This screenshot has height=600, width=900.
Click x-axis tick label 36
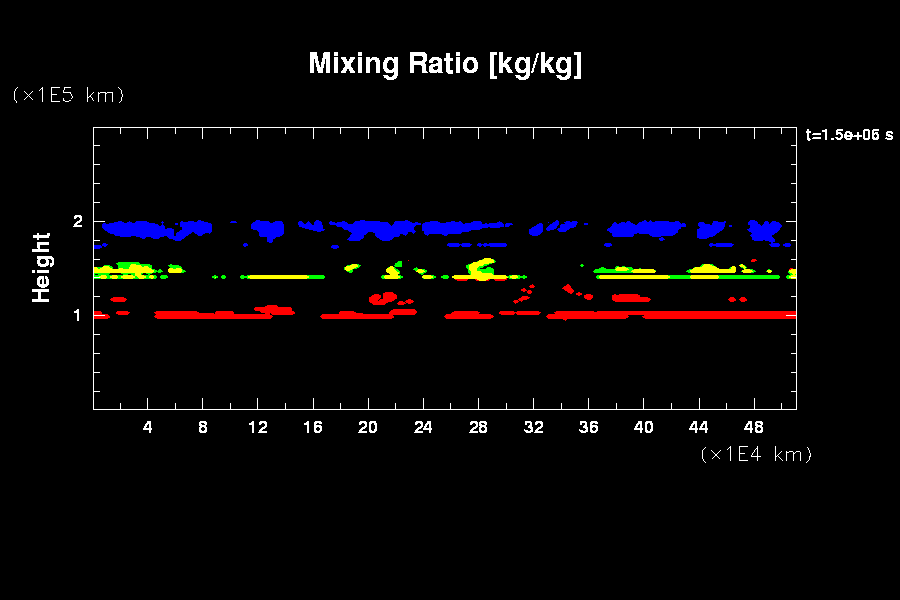pos(588,427)
